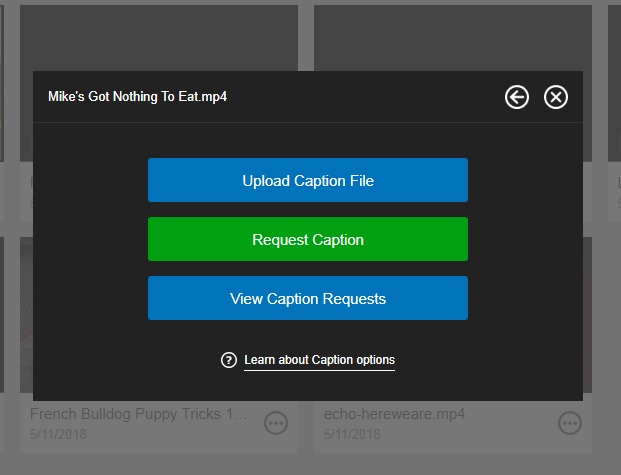The width and height of the screenshot is (621, 475).
Task: Select the French Bulldog Puppy Tricks title
Action: pyautogui.click(x=138, y=414)
